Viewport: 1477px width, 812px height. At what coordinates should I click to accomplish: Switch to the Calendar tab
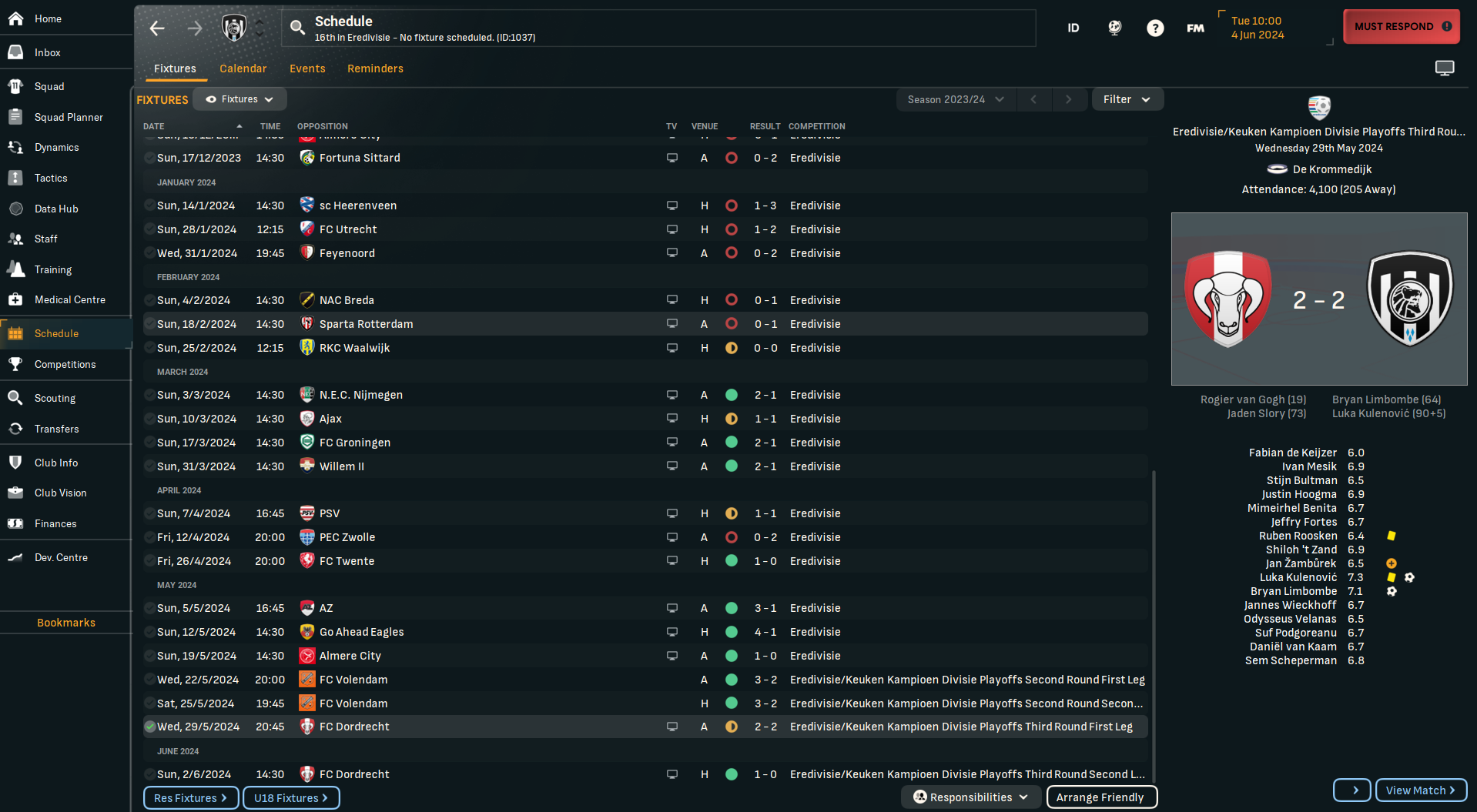pyautogui.click(x=243, y=69)
